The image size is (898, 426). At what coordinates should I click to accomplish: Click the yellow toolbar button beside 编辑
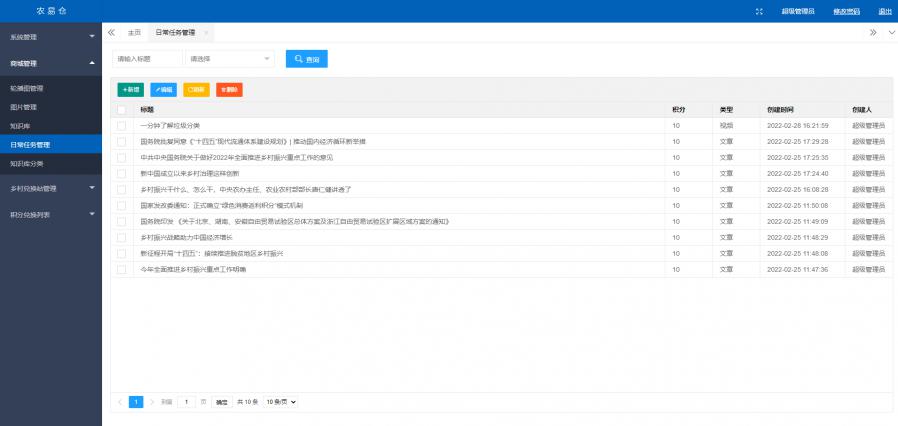coord(196,89)
